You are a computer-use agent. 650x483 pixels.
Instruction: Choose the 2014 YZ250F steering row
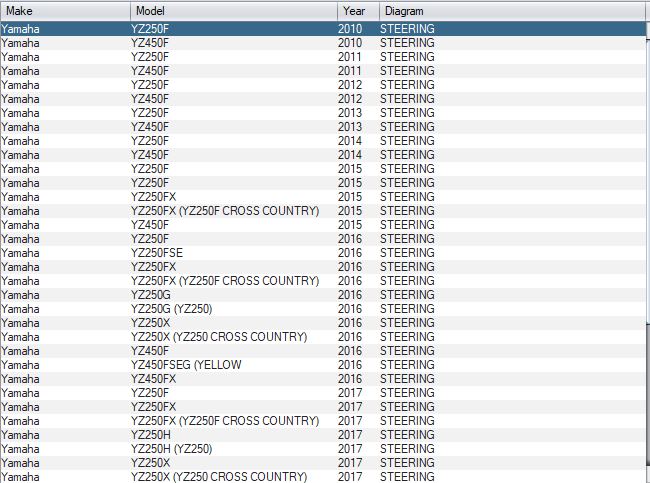(x=323, y=141)
